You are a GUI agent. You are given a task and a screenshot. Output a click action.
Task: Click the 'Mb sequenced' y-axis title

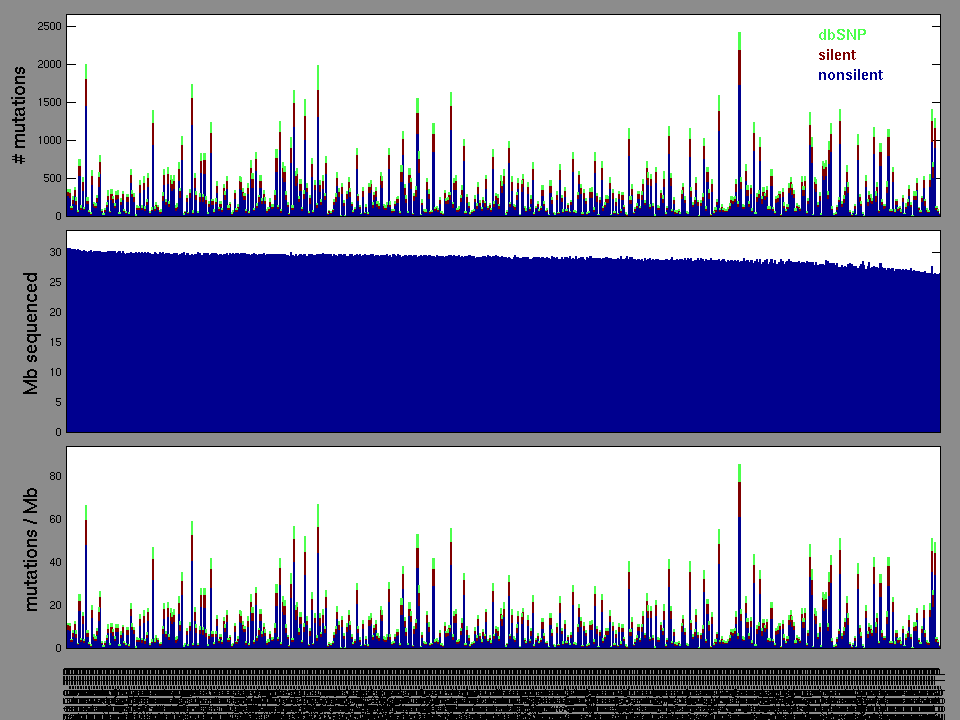pyautogui.click(x=31, y=332)
